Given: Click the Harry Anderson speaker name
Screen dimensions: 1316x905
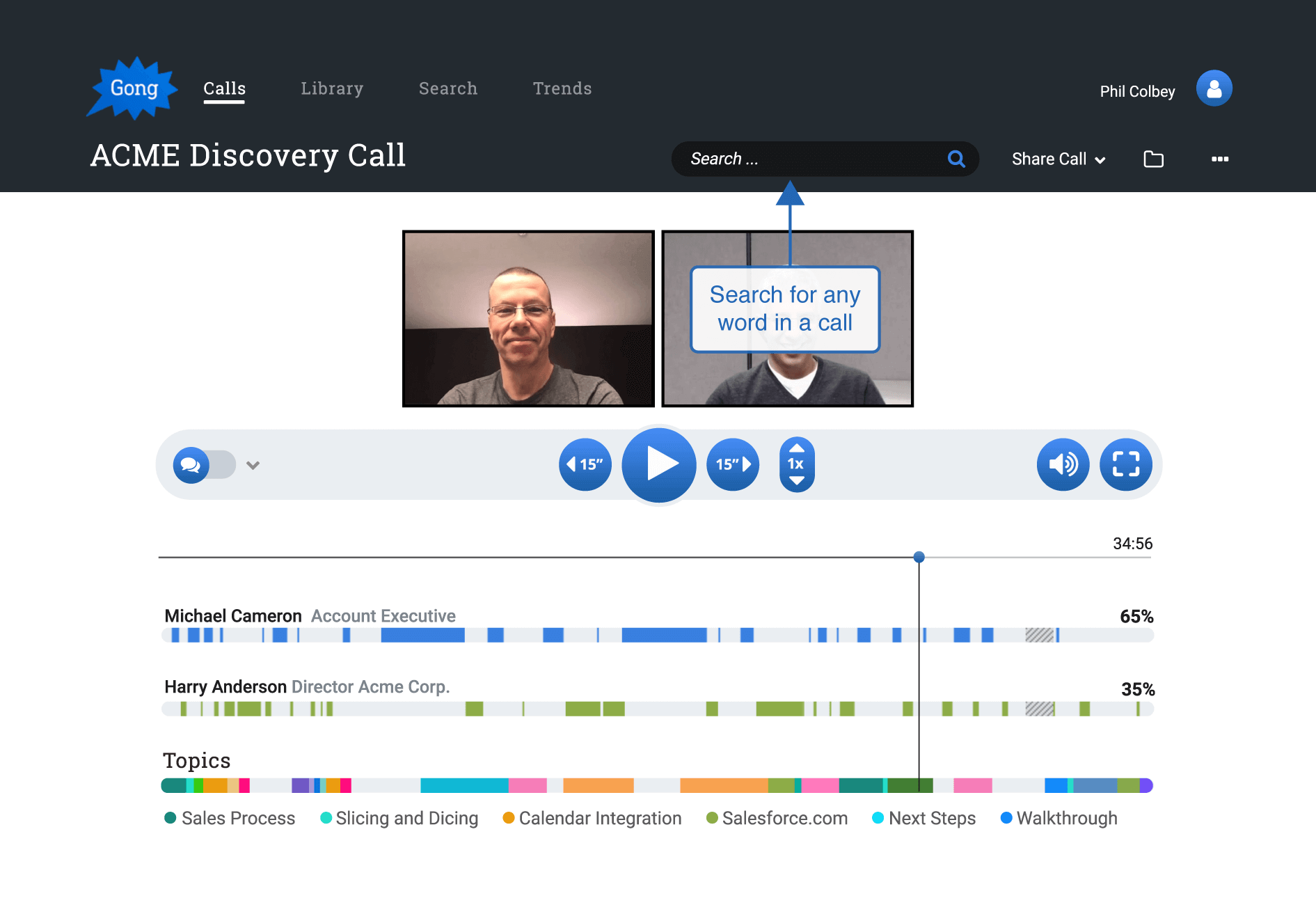Looking at the screenshot, I should point(225,687).
